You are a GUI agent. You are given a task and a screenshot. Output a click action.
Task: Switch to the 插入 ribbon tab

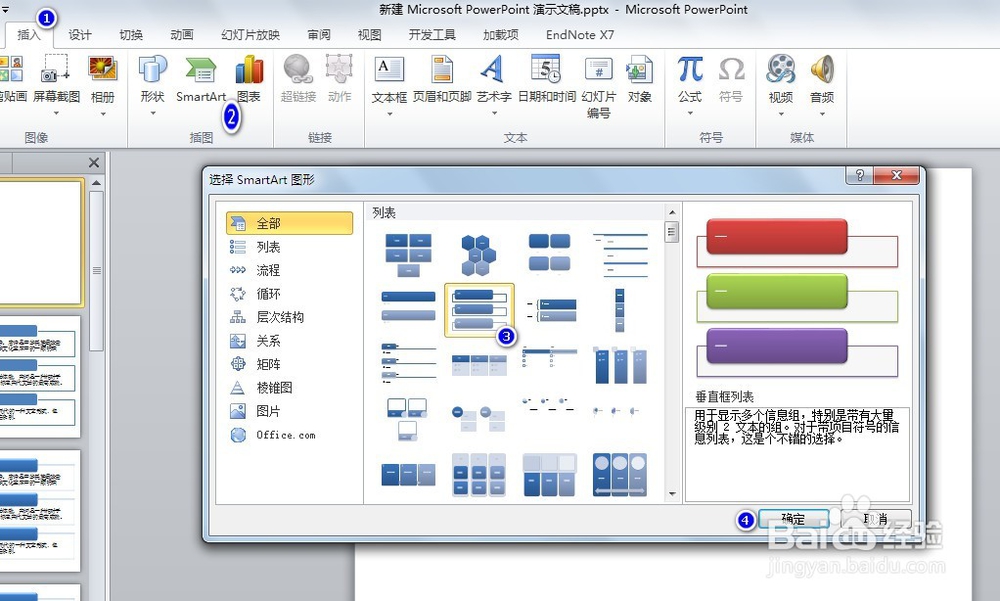28,35
